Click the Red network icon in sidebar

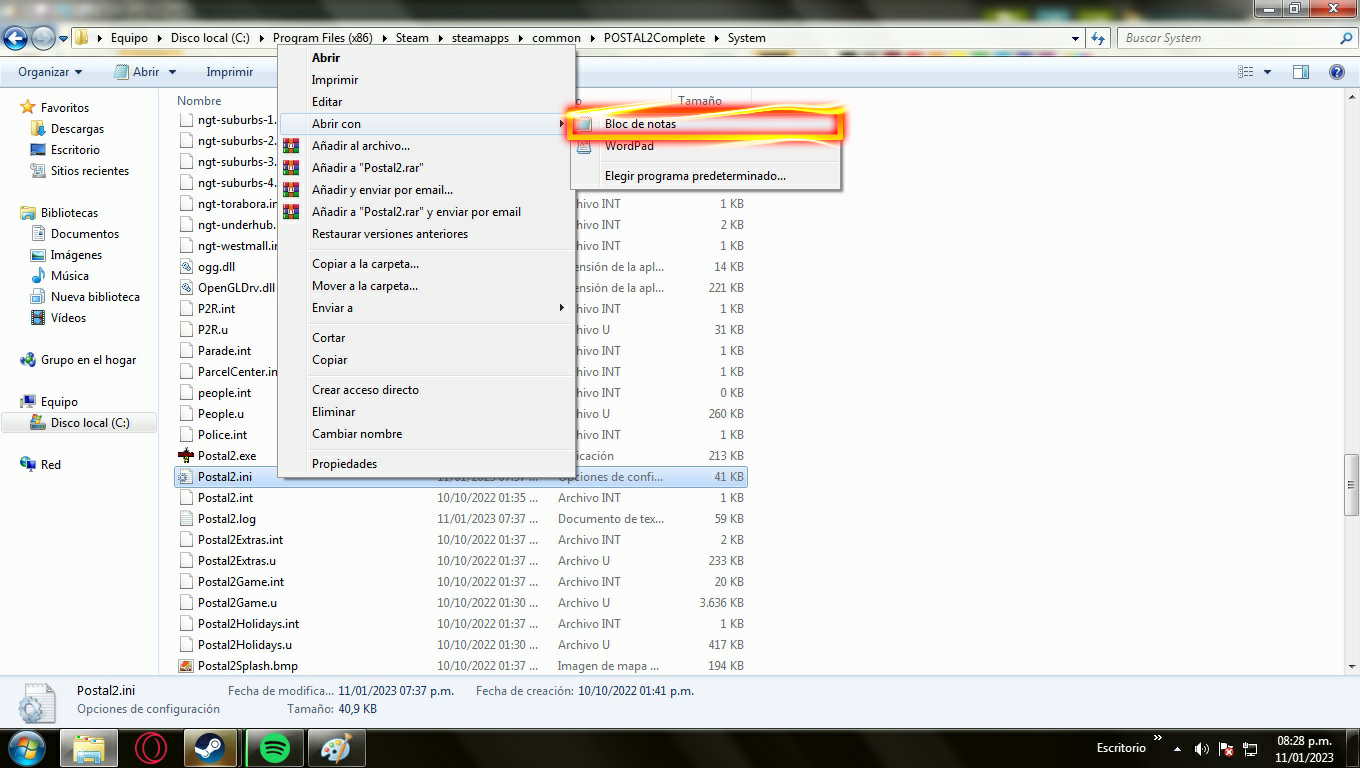click(28, 464)
